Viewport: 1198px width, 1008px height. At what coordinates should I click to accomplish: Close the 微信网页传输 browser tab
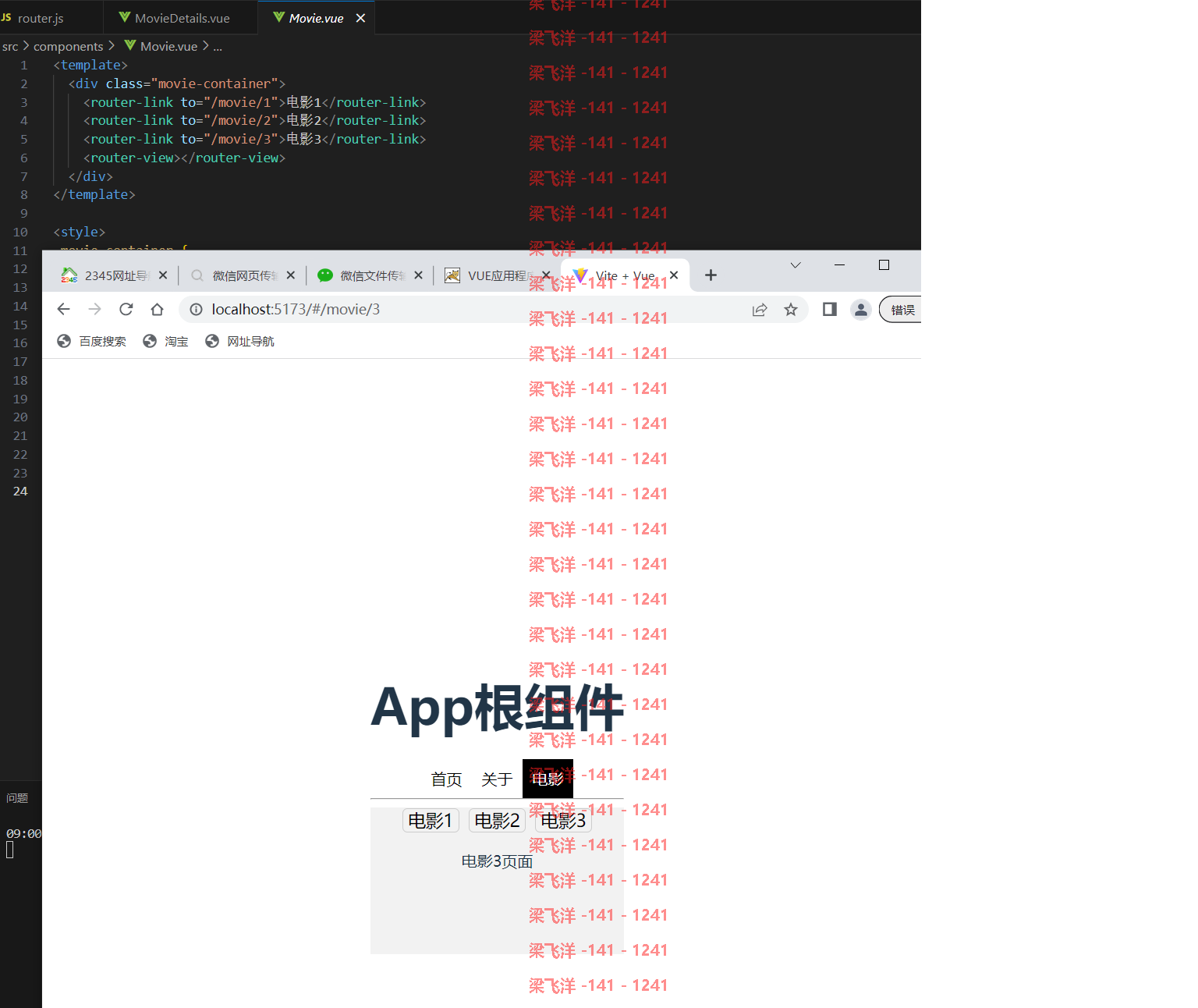tap(290, 275)
